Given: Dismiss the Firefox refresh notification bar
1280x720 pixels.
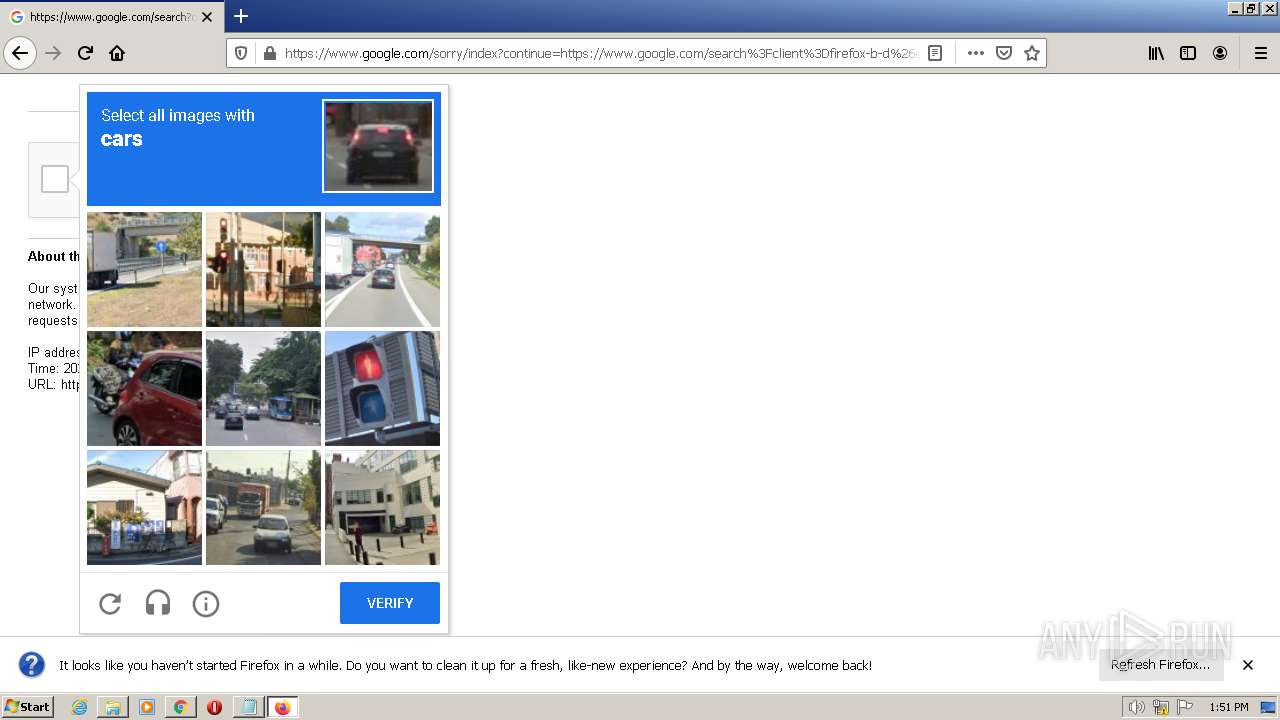Looking at the screenshot, I should click(1248, 665).
